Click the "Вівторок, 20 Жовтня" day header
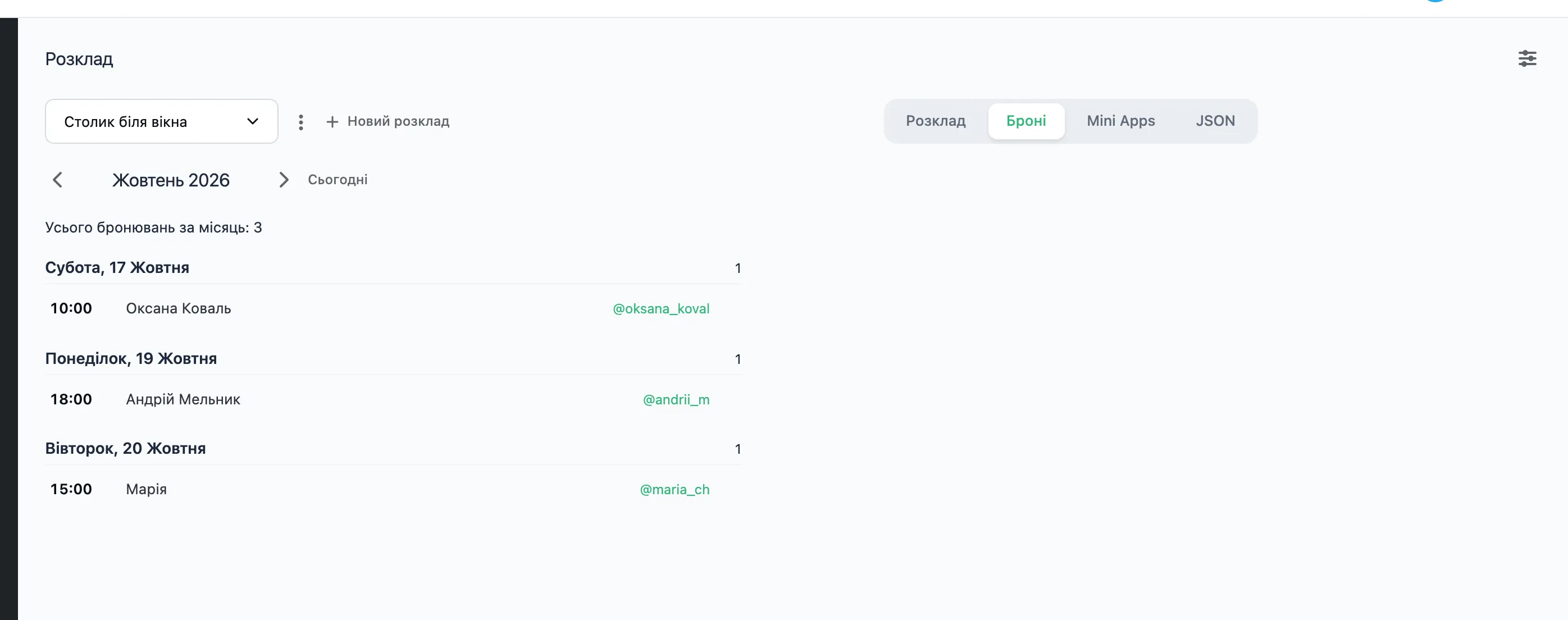 [125, 448]
